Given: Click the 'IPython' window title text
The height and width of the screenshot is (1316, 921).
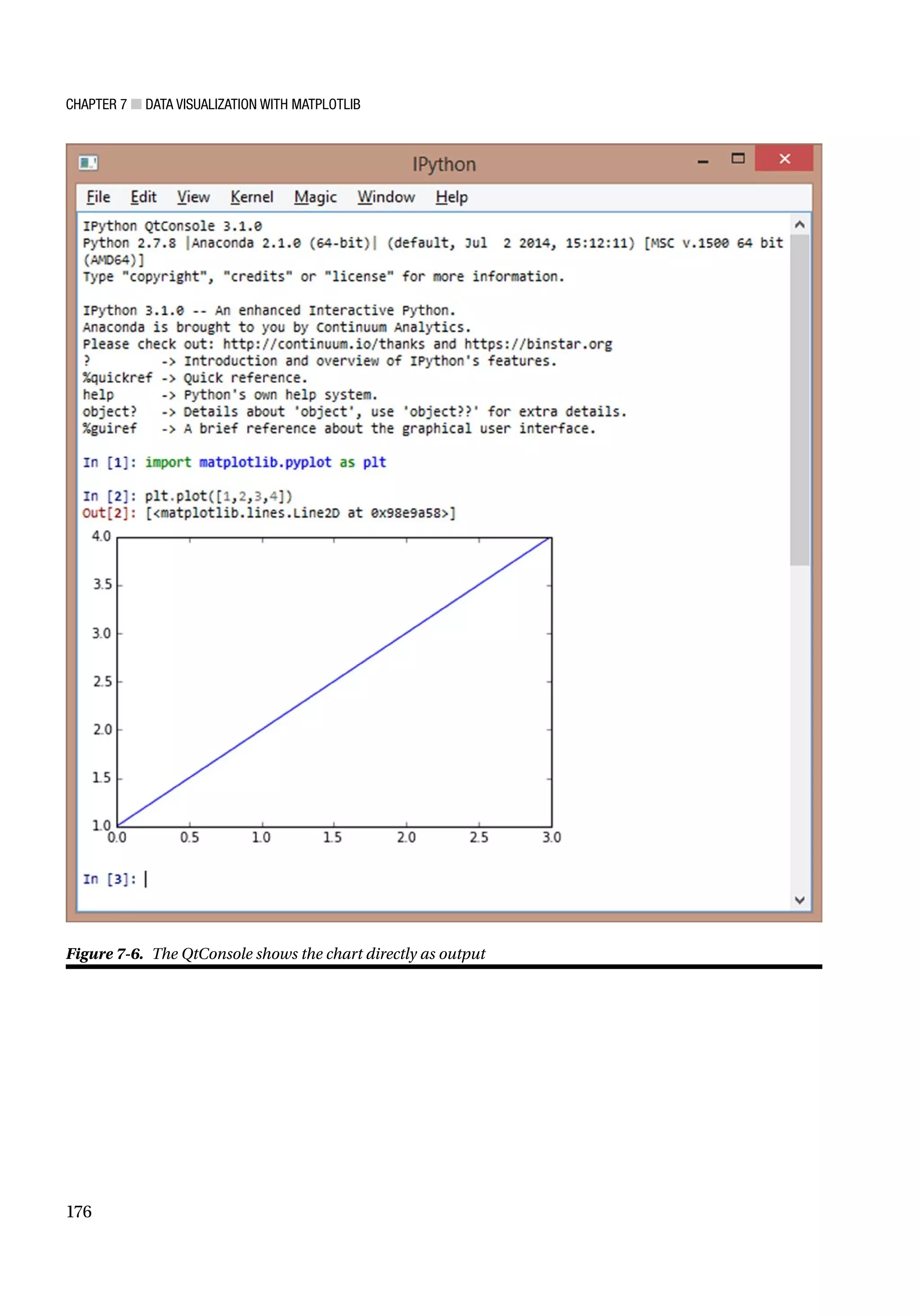Looking at the screenshot, I should pos(444,165).
